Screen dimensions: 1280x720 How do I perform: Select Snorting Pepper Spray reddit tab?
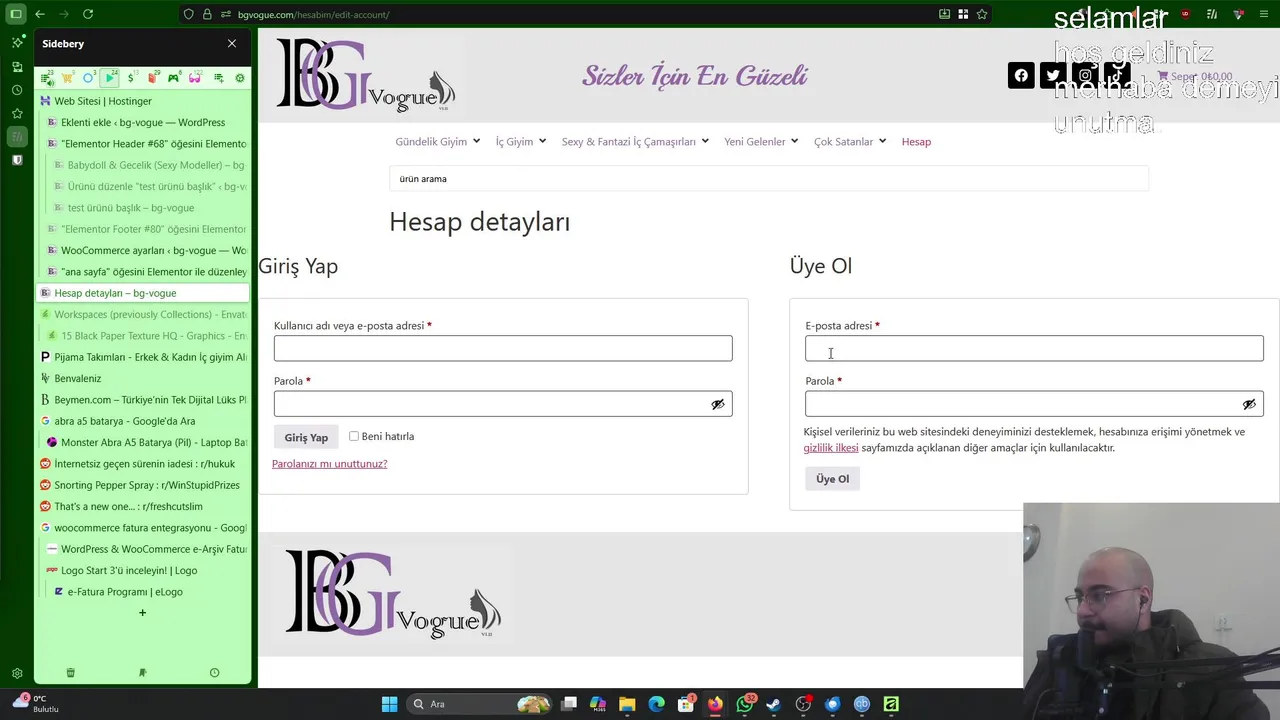tap(142, 485)
